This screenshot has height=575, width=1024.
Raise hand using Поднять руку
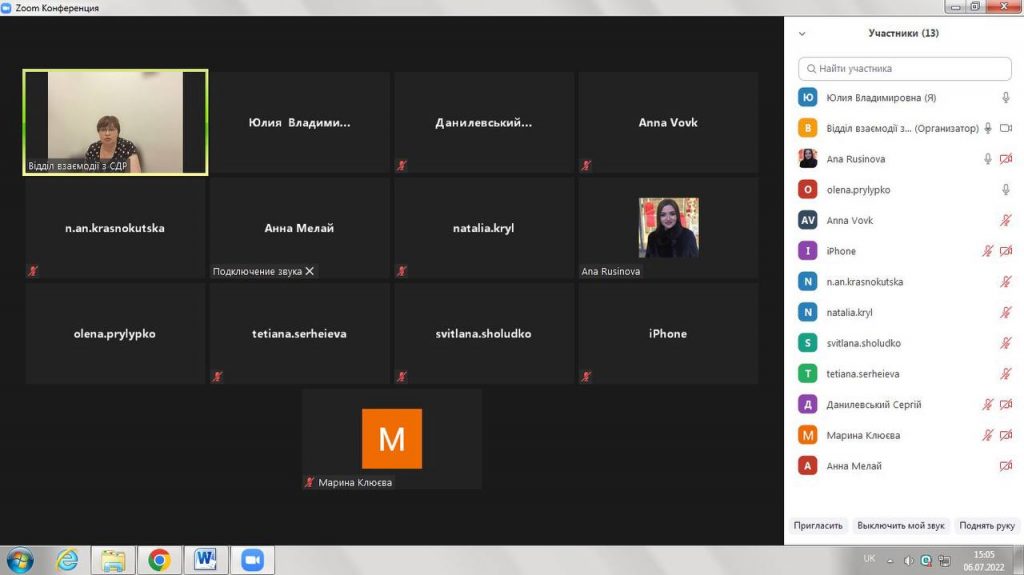click(986, 525)
